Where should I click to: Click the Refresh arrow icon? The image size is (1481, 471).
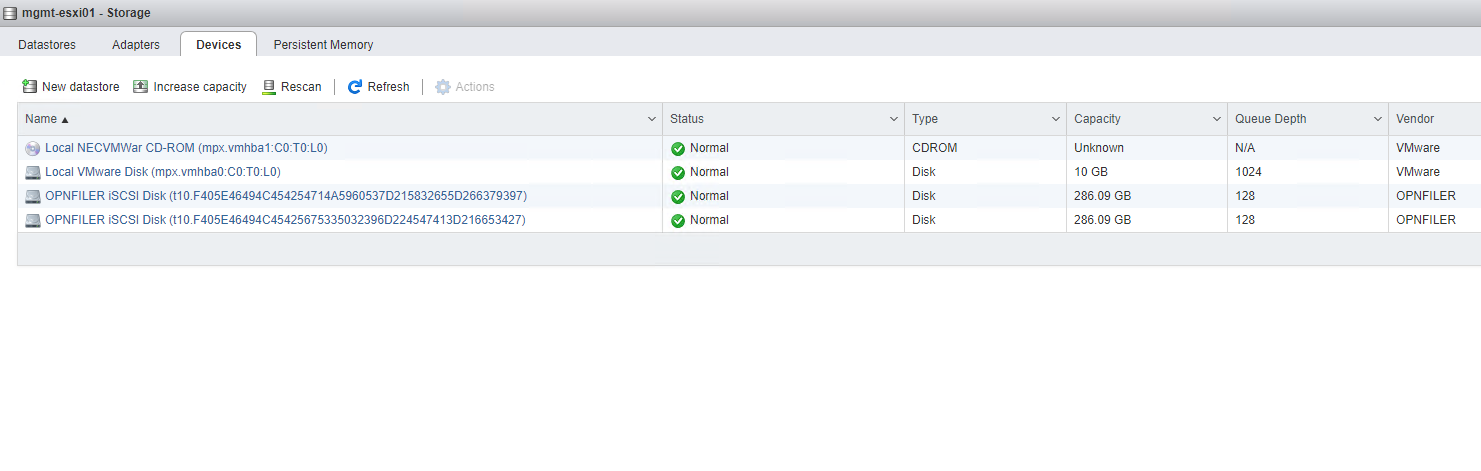[x=355, y=87]
